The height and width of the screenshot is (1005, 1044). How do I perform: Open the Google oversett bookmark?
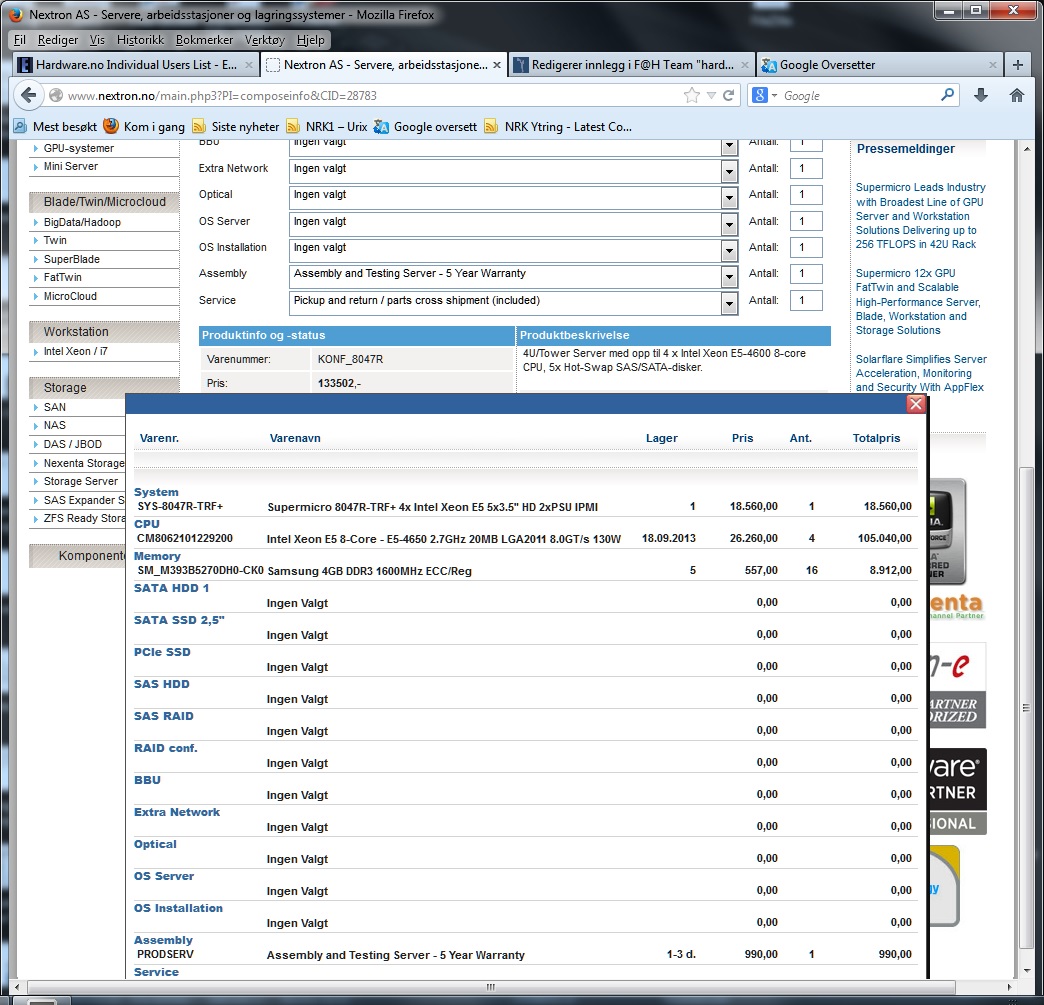click(425, 127)
